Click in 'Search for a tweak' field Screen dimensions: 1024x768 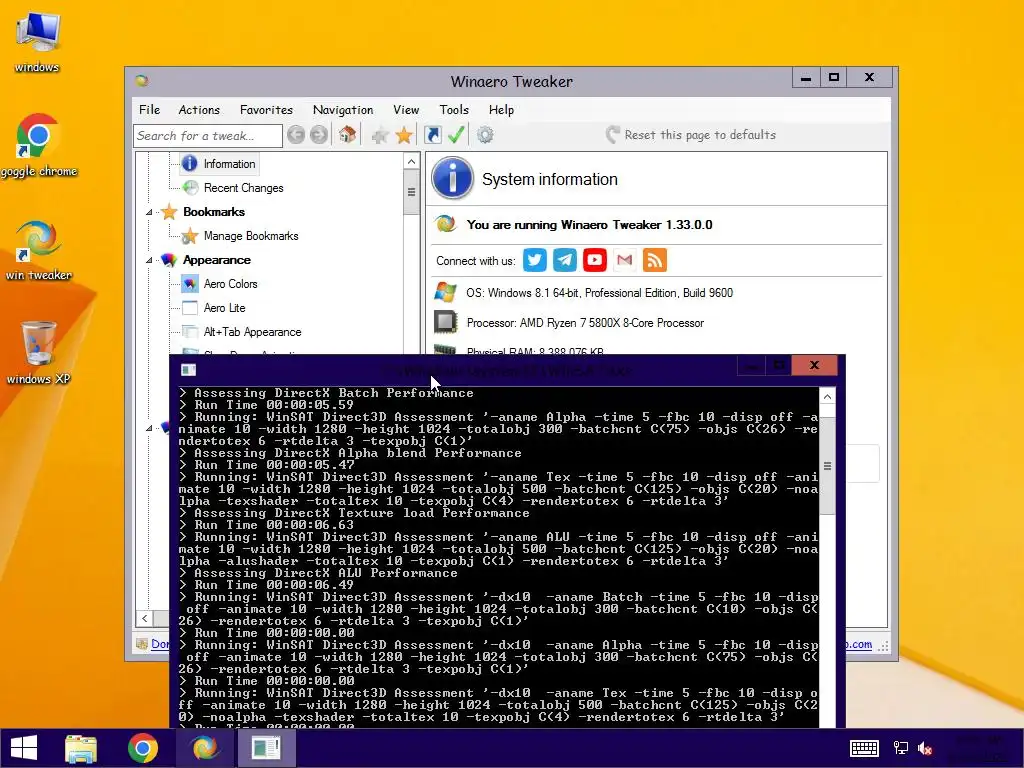[x=208, y=136]
